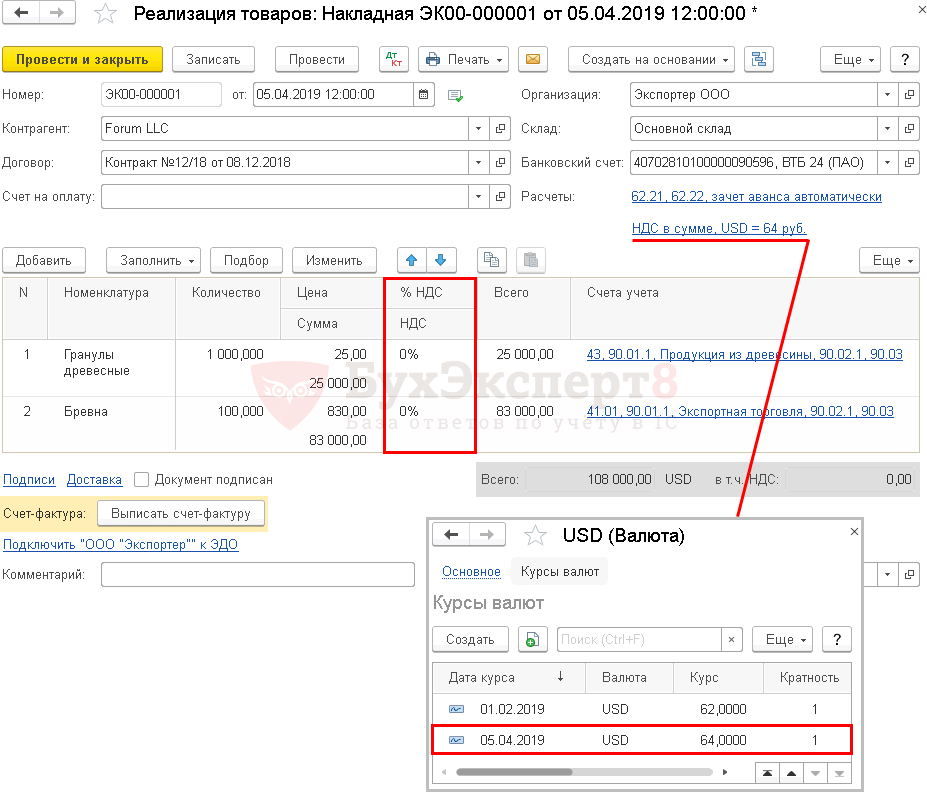Switch to the Основное tab
927x792 pixels.
click(x=471, y=571)
